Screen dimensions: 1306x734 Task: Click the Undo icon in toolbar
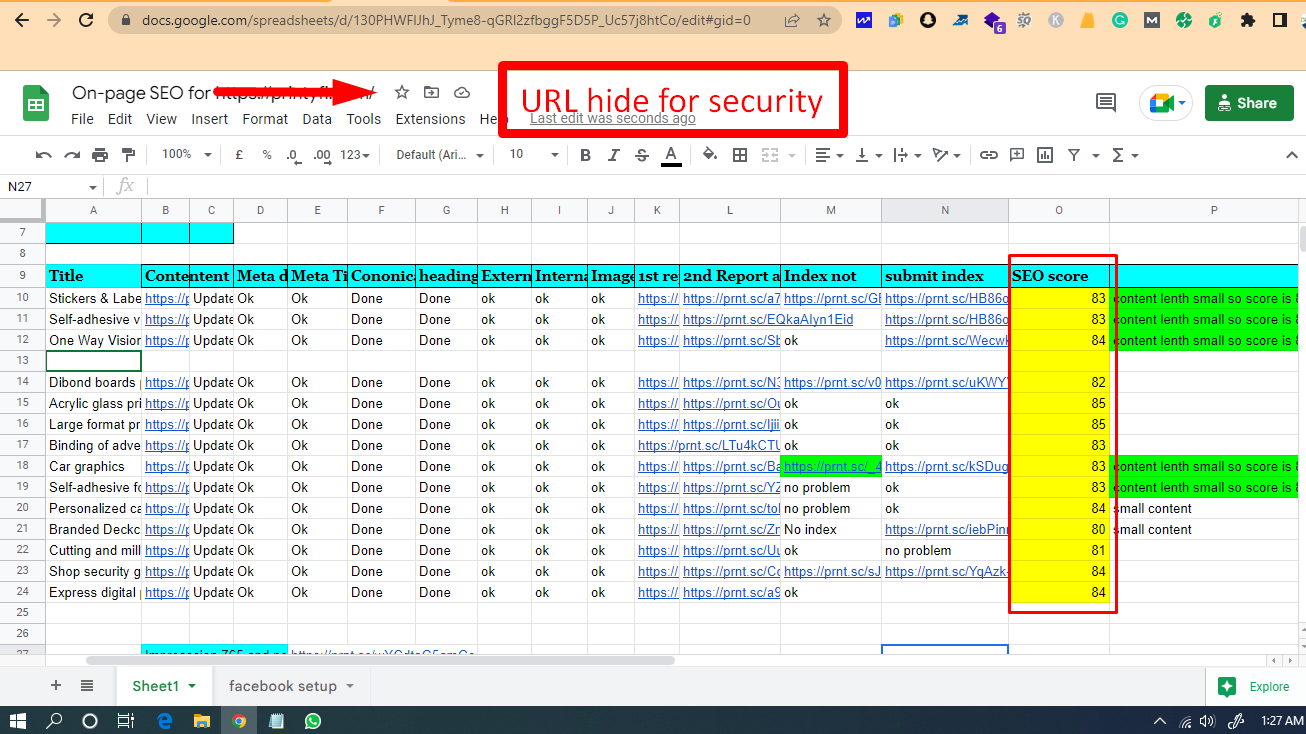click(43, 155)
